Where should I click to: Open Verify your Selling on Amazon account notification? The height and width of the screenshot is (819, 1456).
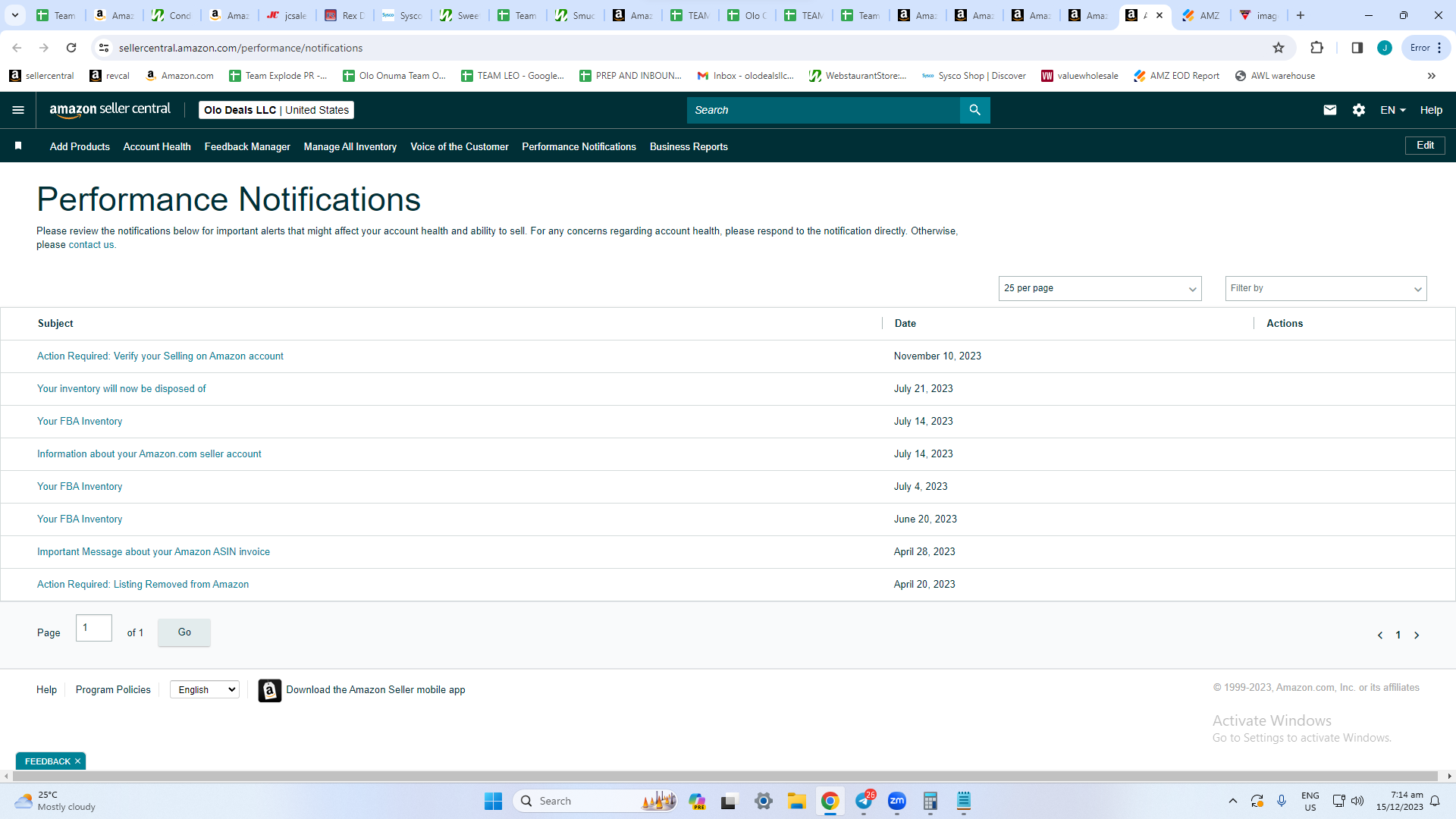coord(160,356)
